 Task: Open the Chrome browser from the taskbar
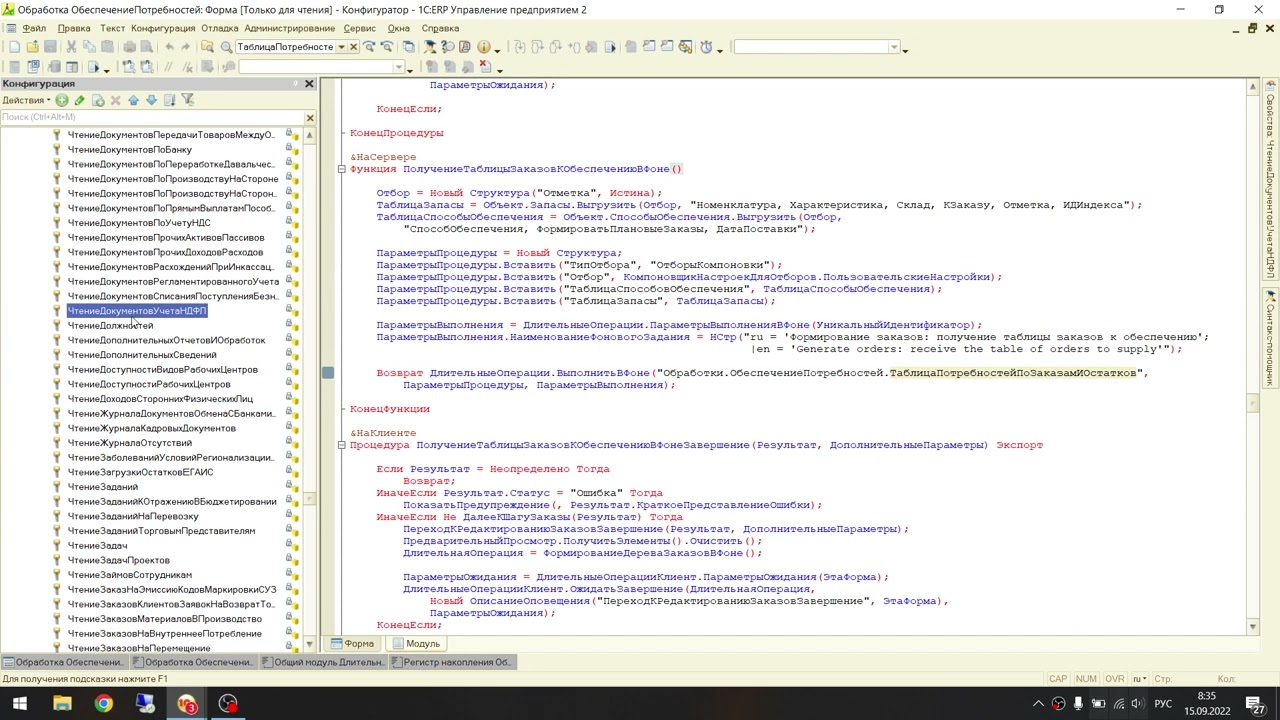pyautogui.click(x=103, y=703)
